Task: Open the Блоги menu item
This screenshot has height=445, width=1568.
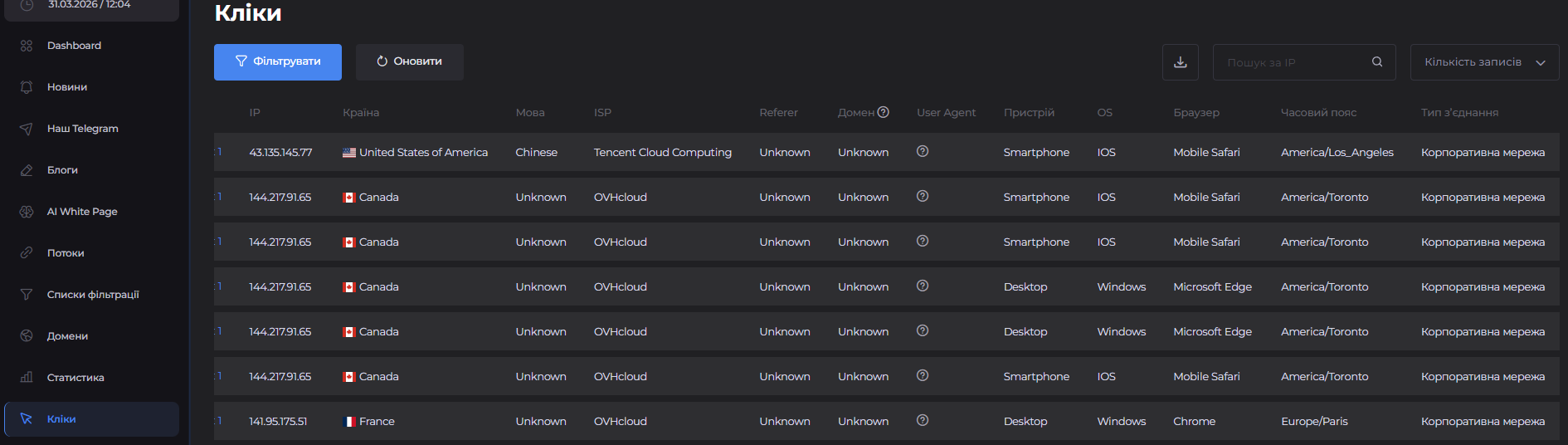Action: pyautogui.click(x=62, y=170)
